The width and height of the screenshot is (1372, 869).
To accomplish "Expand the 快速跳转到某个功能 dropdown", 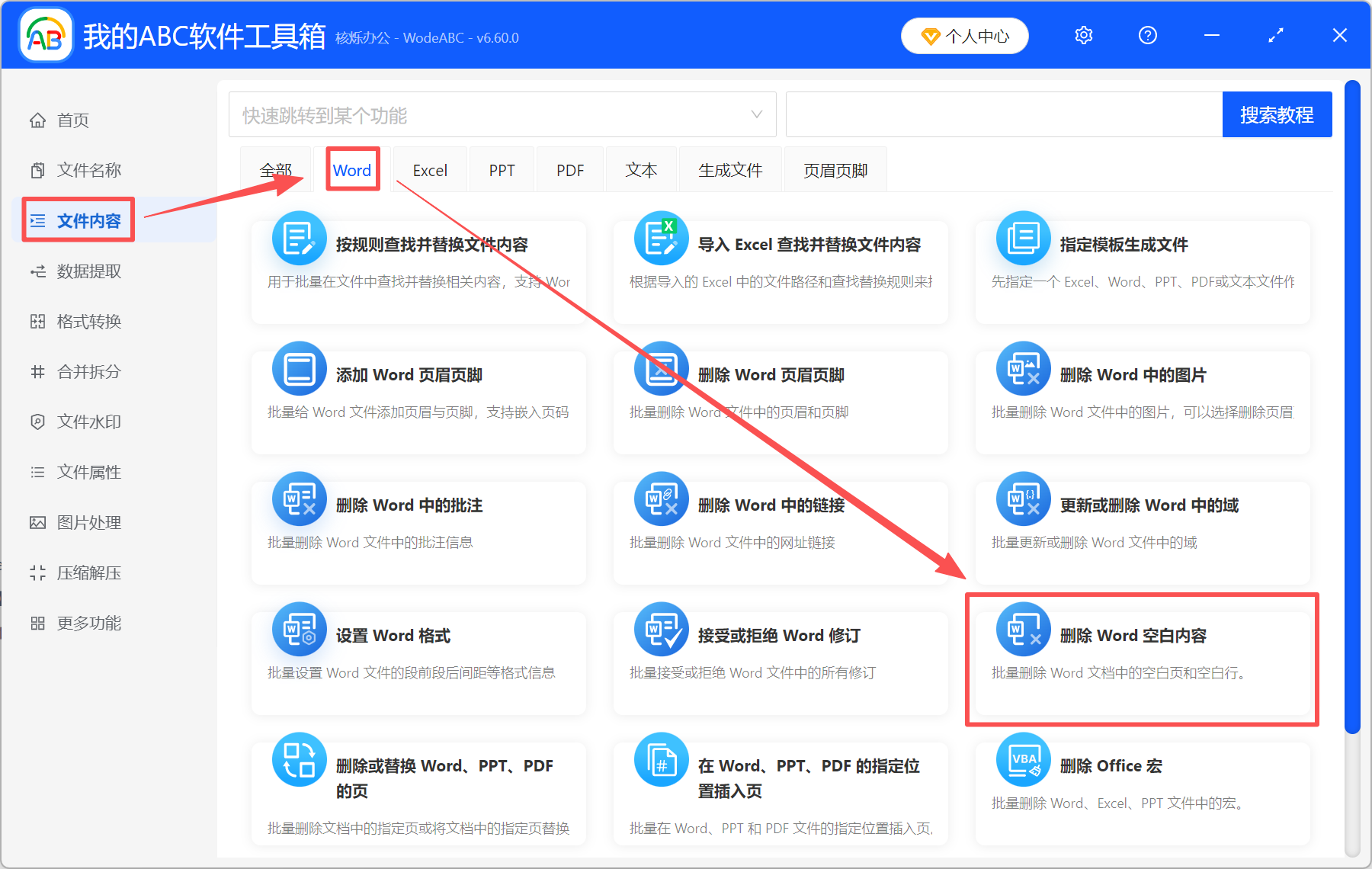I will tap(756, 114).
